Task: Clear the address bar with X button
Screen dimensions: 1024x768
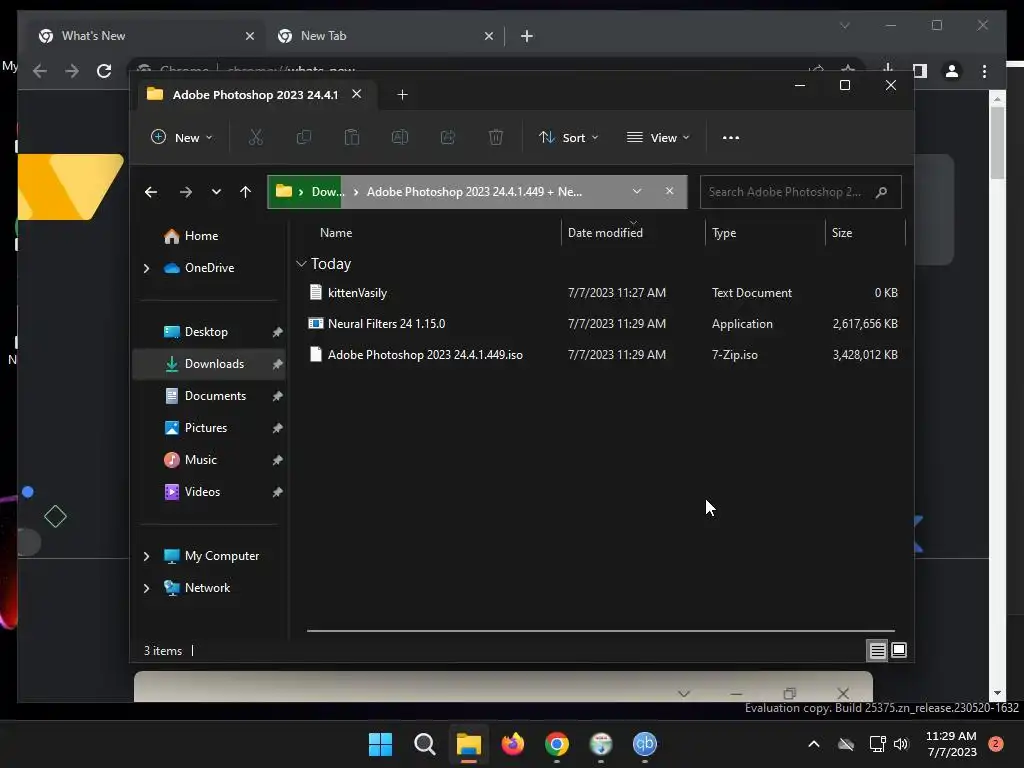Action: pyautogui.click(x=669, y=191)
